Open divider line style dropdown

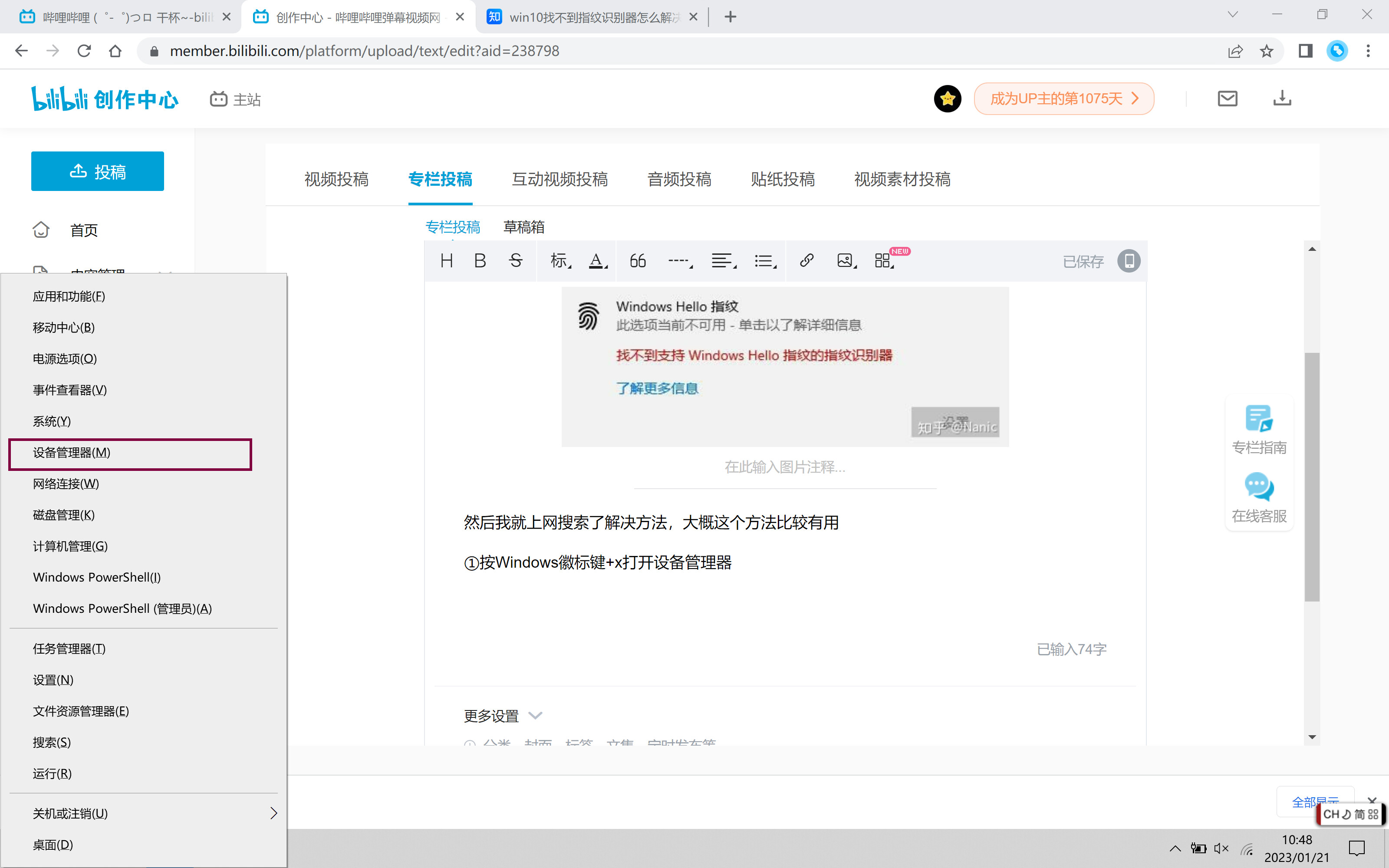pos(680,261)
